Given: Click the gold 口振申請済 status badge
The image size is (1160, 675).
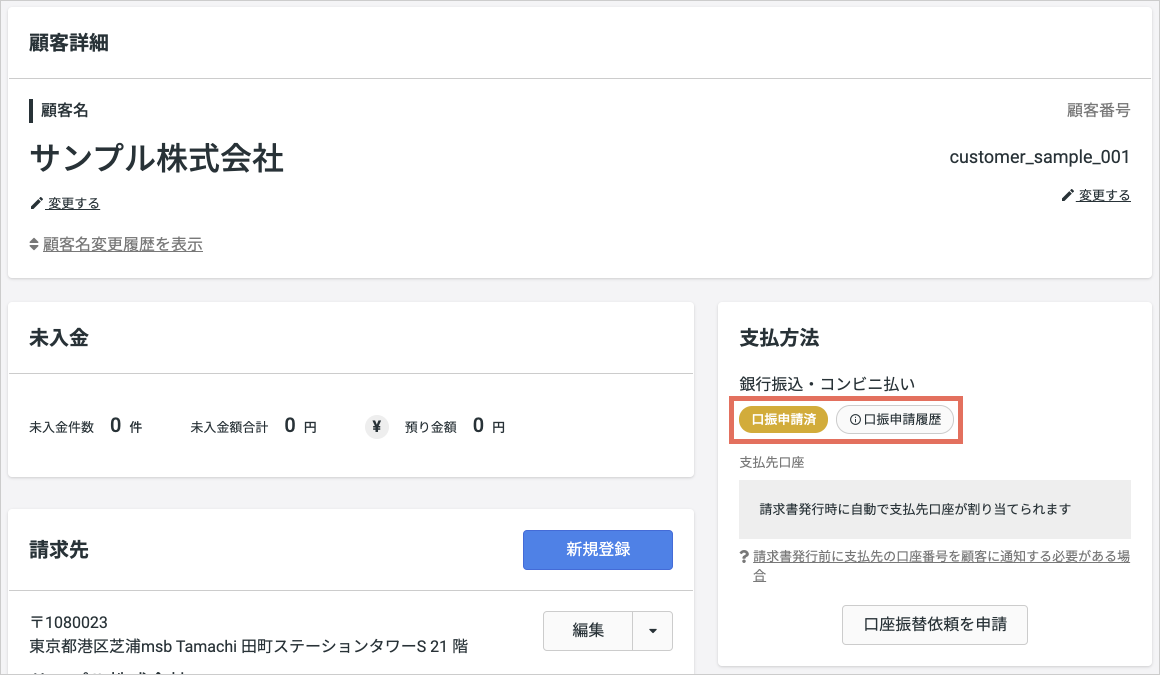Looking at the screenshot, I should coord(784,419).
